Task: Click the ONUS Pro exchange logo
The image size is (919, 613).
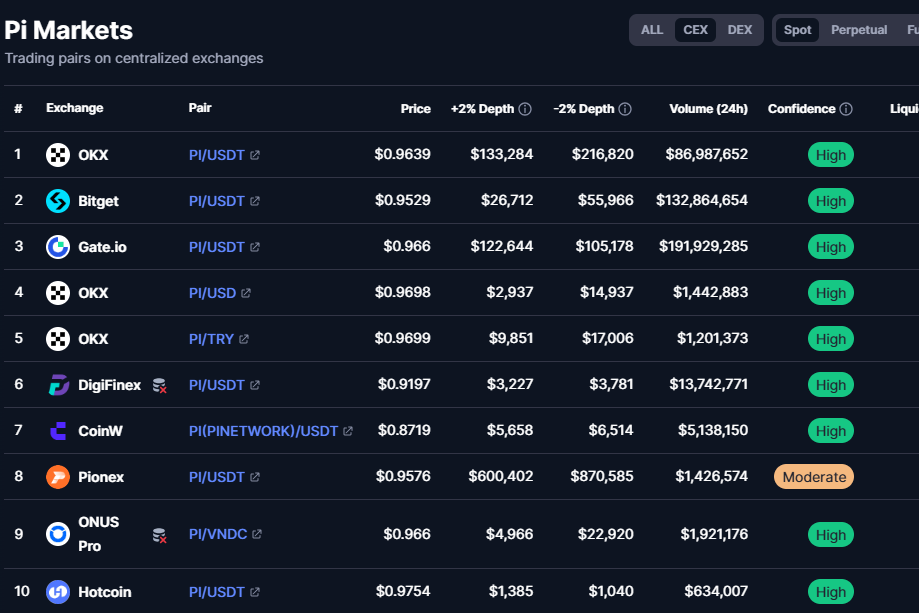Action: tap(58, 534)
